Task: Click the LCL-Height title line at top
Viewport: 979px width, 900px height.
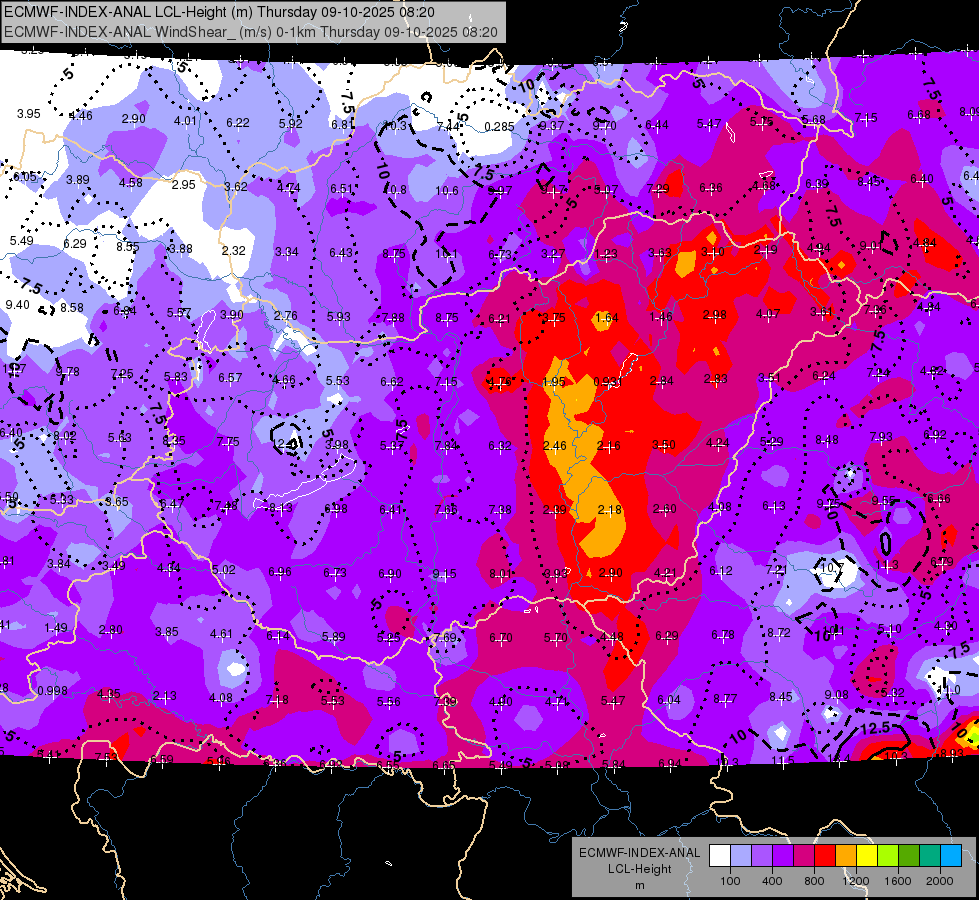Action: tap(219, 12)
